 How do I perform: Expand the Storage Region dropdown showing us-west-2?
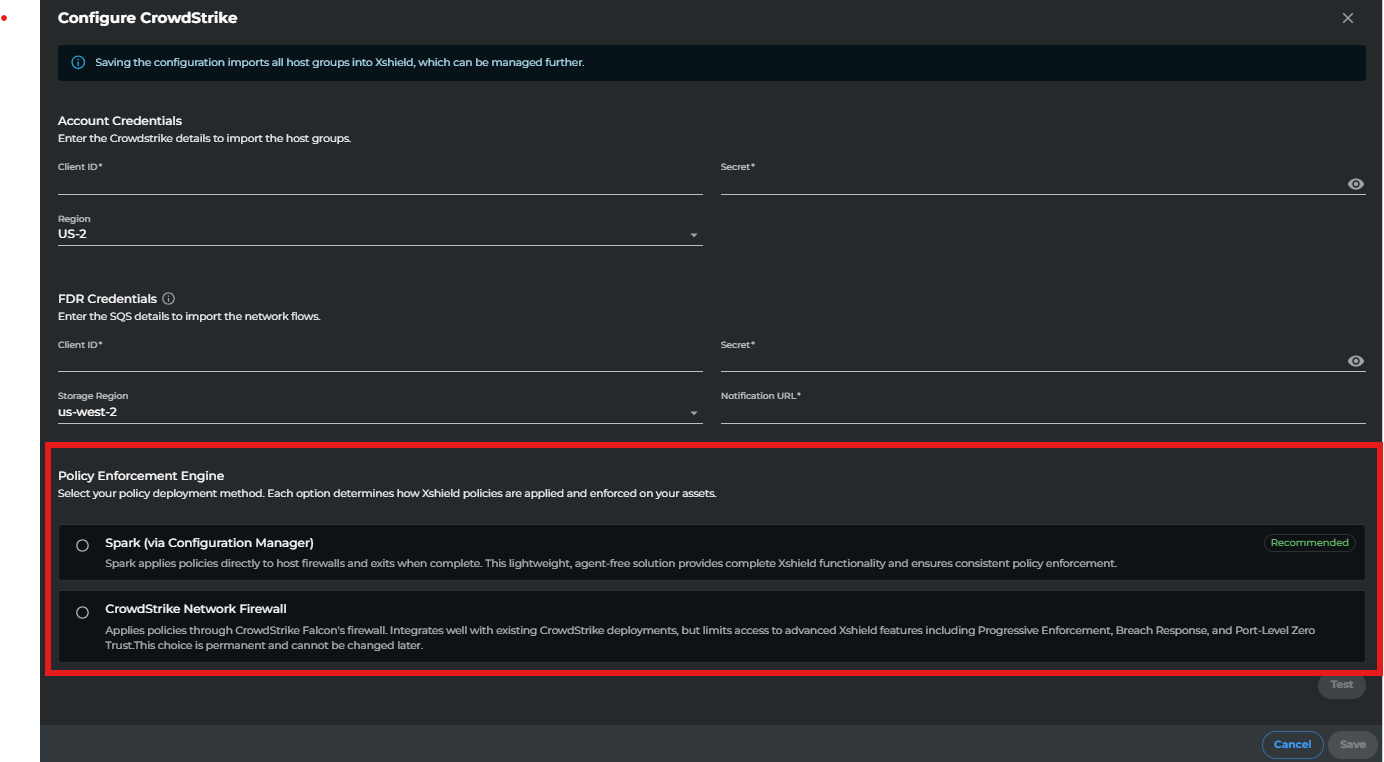pos(380,412)
